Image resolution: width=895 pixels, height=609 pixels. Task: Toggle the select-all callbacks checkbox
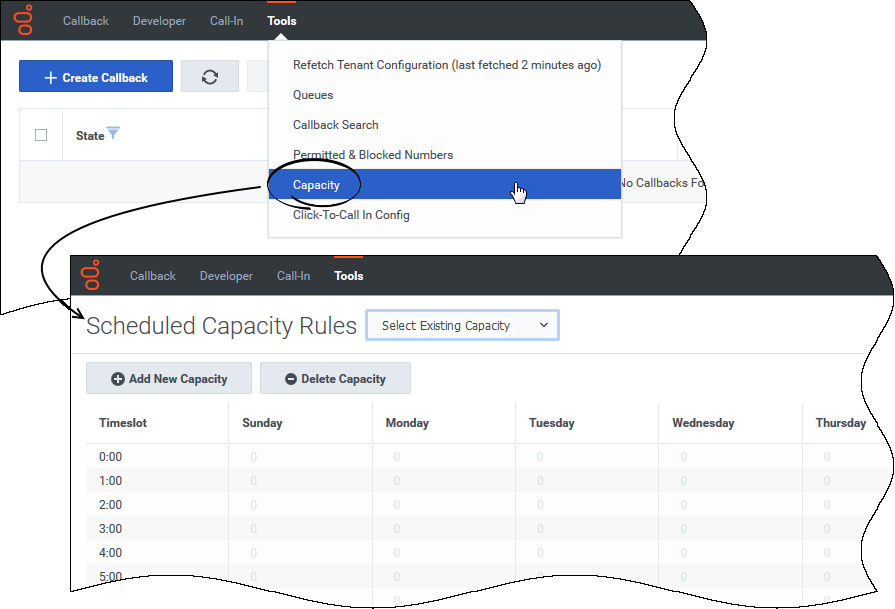[x=41, y=135]
